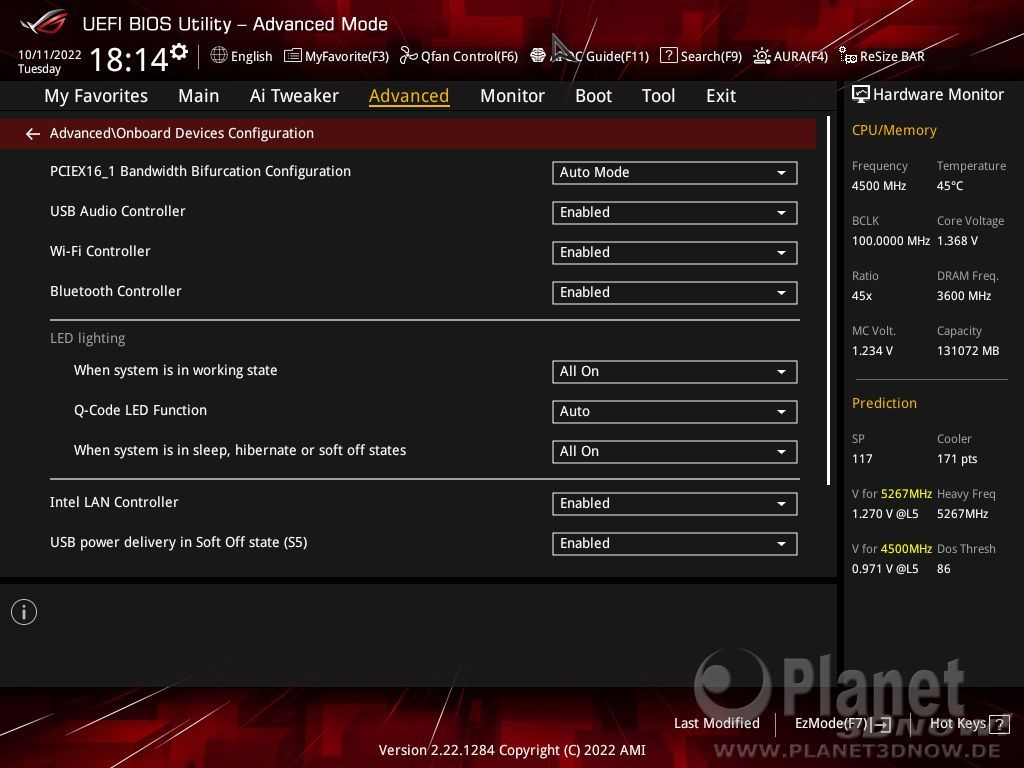Click the 18:14 clock display
This screenshot has width=1024, height=768.
(x=129, y=60)
